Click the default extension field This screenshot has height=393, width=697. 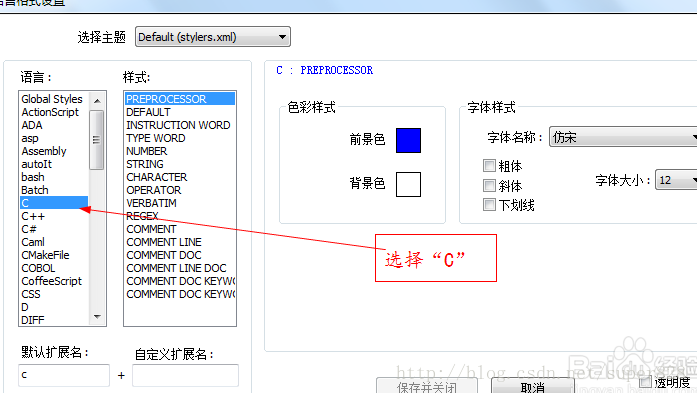(64, 375)
